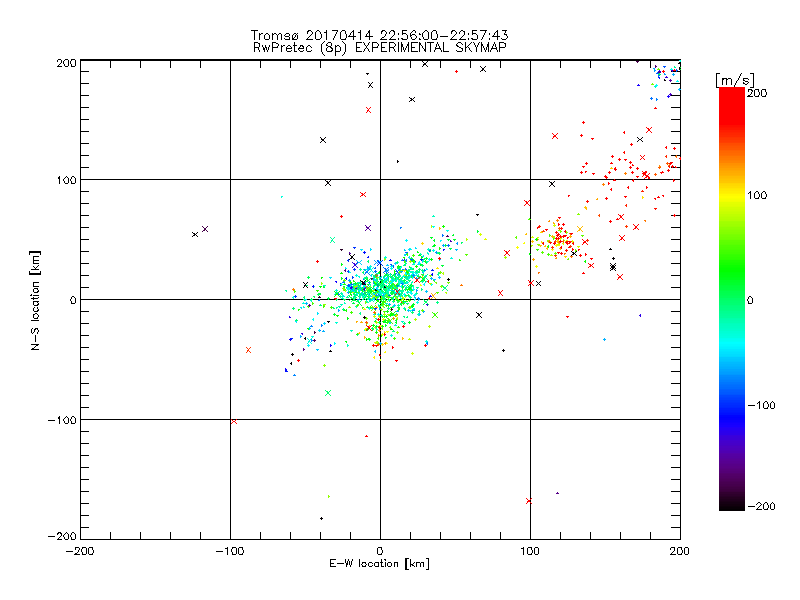Click the subtitle 'RwPretec (8p) EXPERIMENTAL SKYMAP'
Viewport: 800px width, 600px height.
(x=379, y=47)
